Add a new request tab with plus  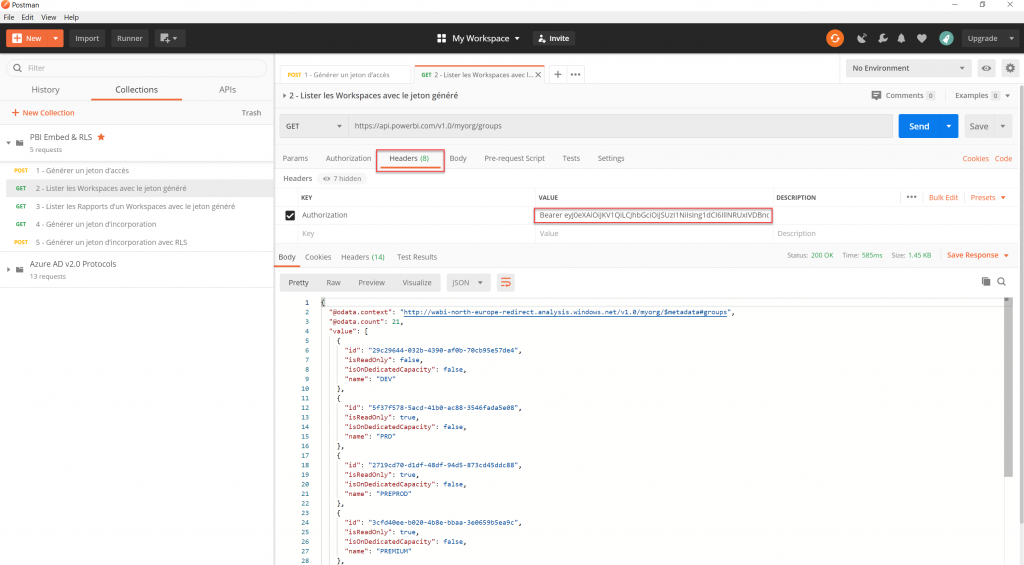(x=558, y=74)
